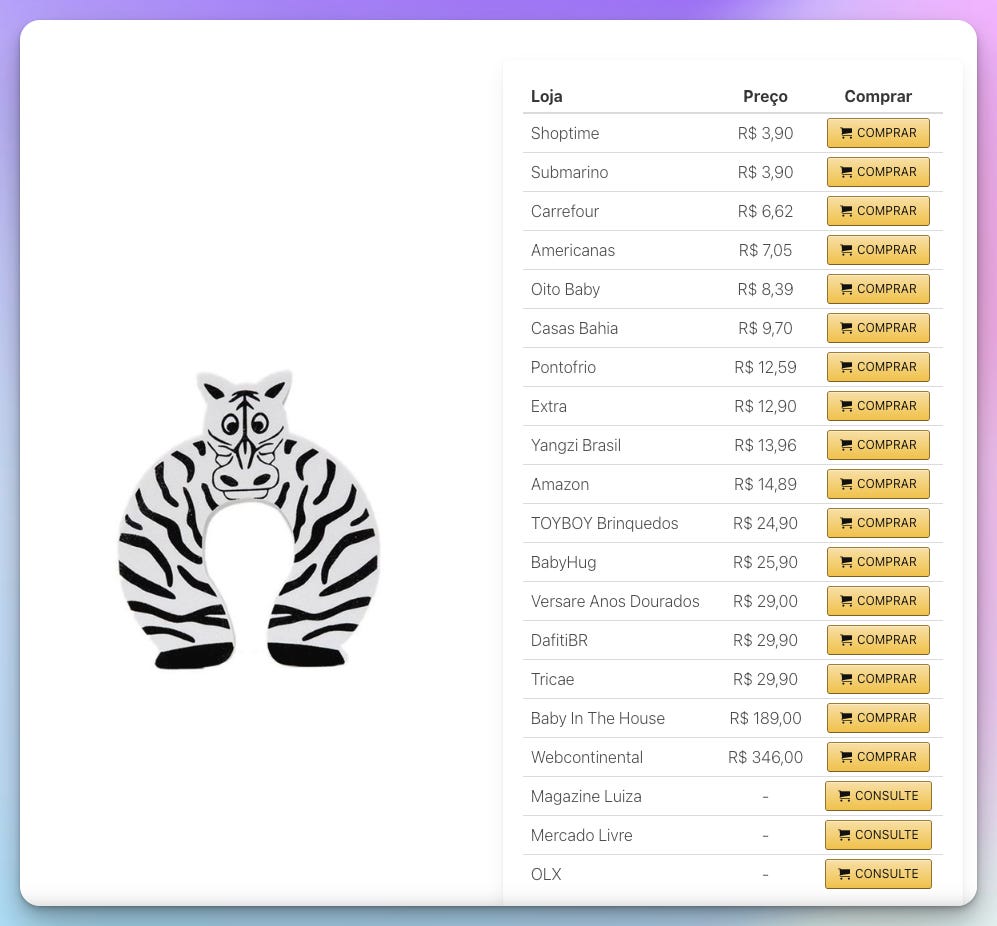
Task: Click the Pontofrio store name
Action: click(563, 367)
